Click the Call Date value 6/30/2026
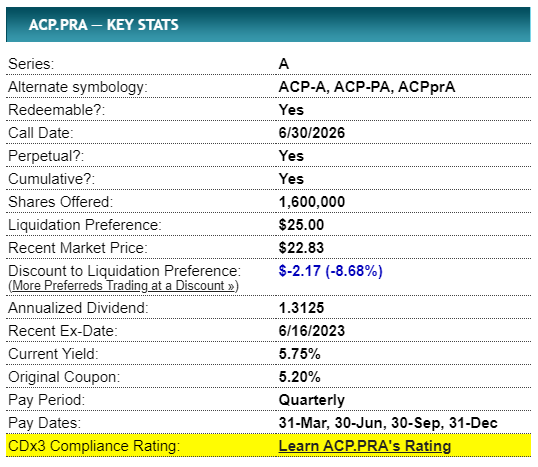This screenshot has height=467, width=538. [x=312, y=133]
